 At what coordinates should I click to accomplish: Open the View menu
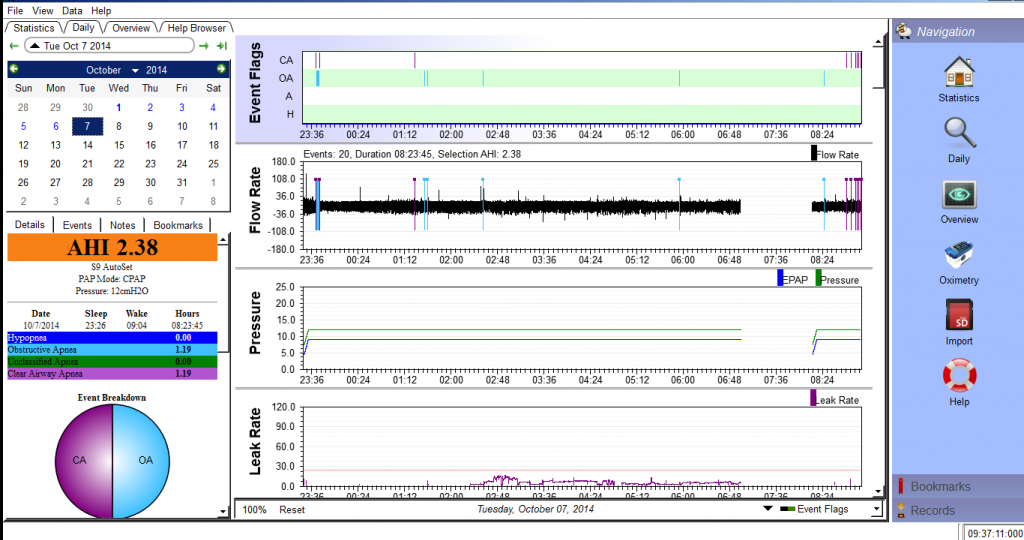click(42, 10)
